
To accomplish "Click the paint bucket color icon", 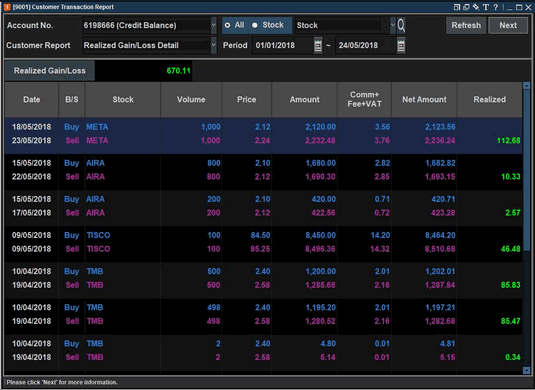I will click(476, 7).
